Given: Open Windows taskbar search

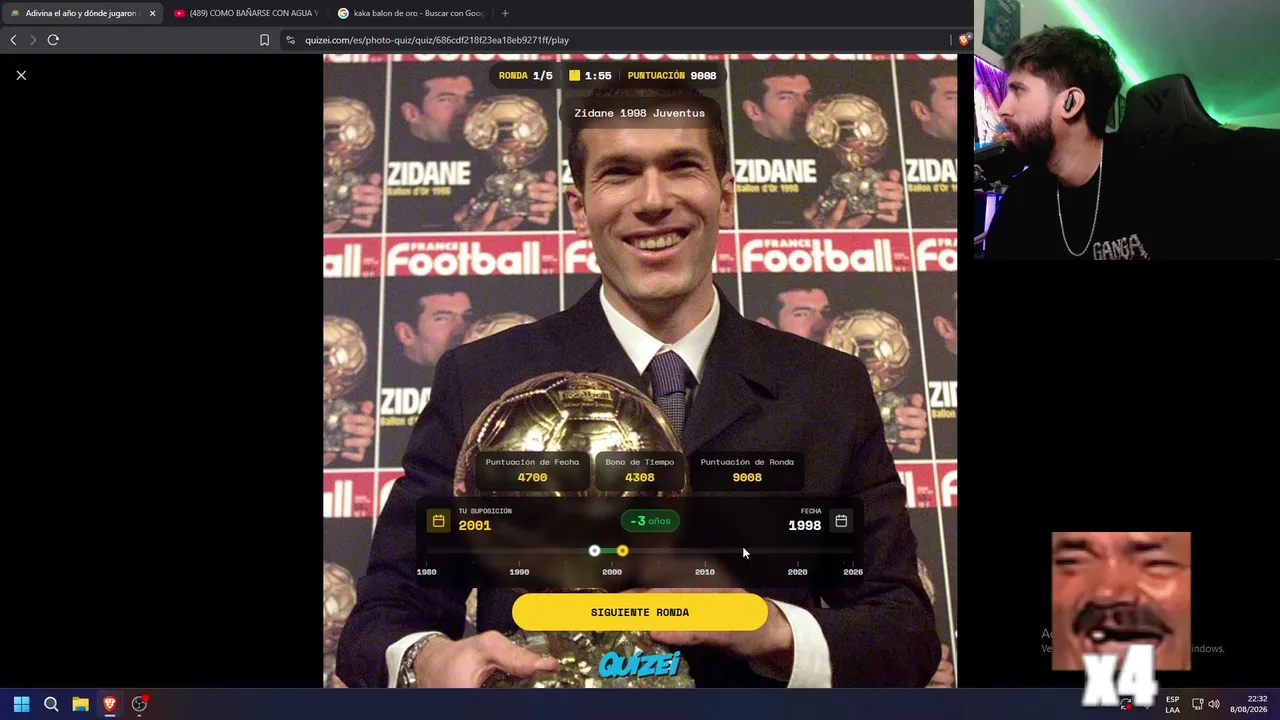Looking at the screenshot, I should point(51,704).
